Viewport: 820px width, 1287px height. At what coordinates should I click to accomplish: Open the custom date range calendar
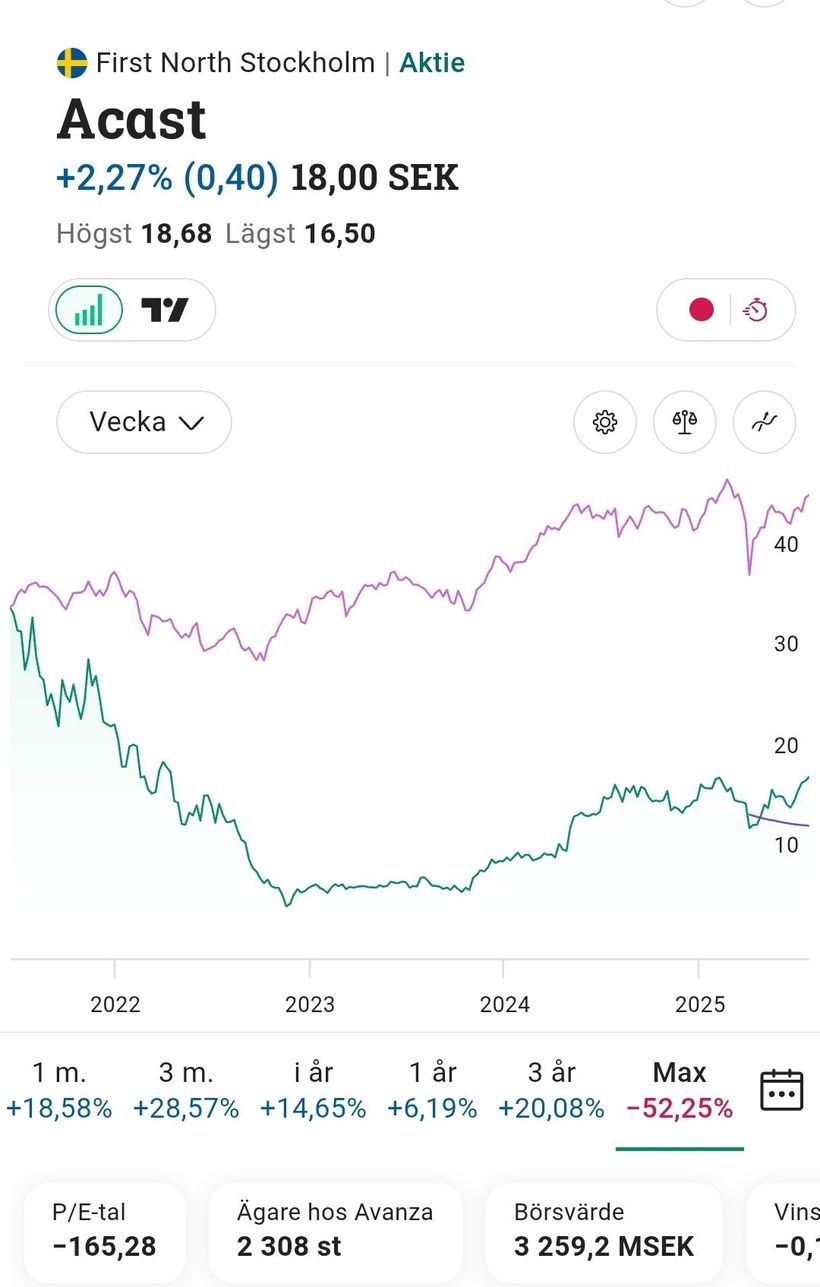(x=781, y=1090)
